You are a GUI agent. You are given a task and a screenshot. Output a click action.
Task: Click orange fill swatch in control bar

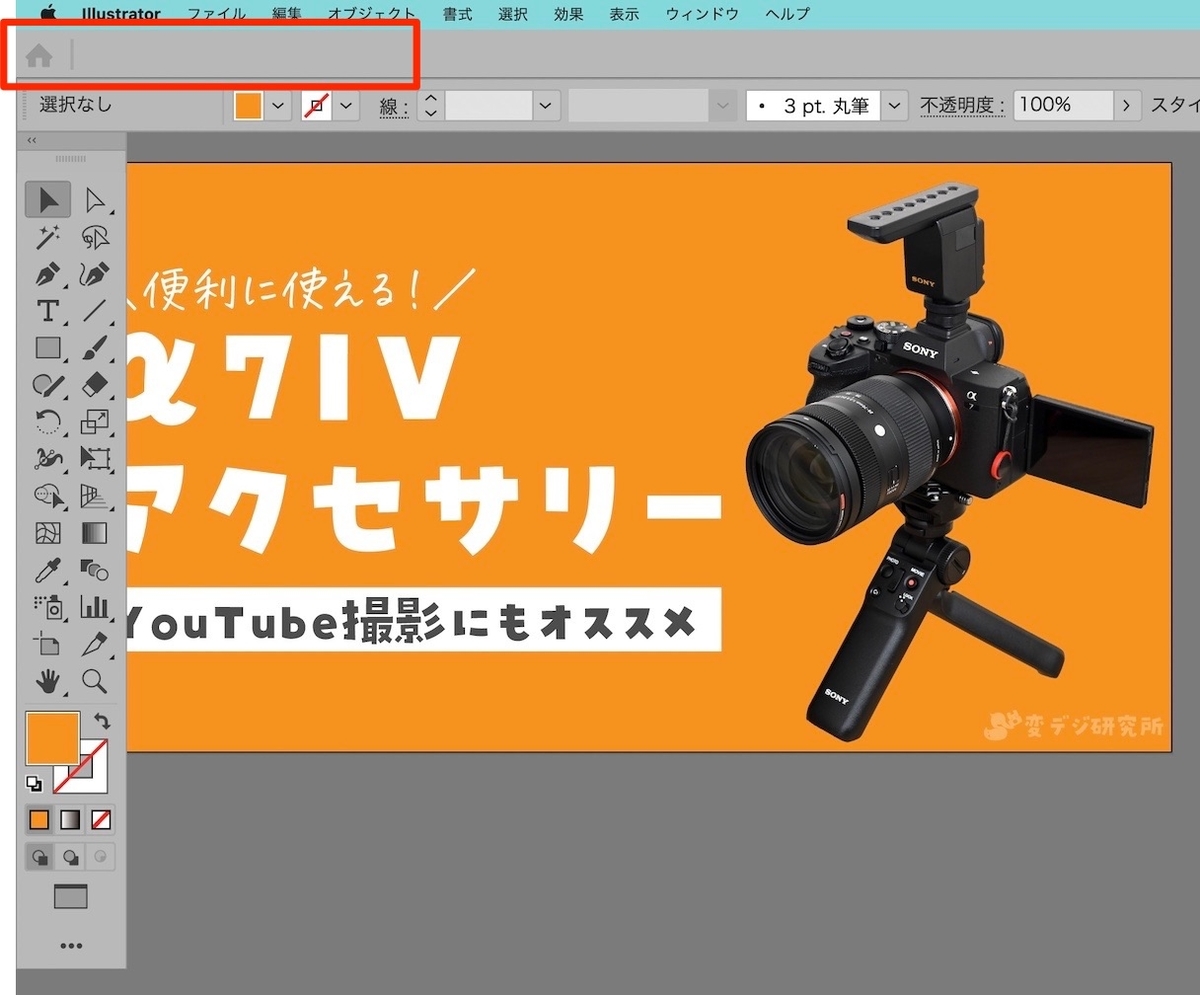pyautogui.click(x=248, y=105)
